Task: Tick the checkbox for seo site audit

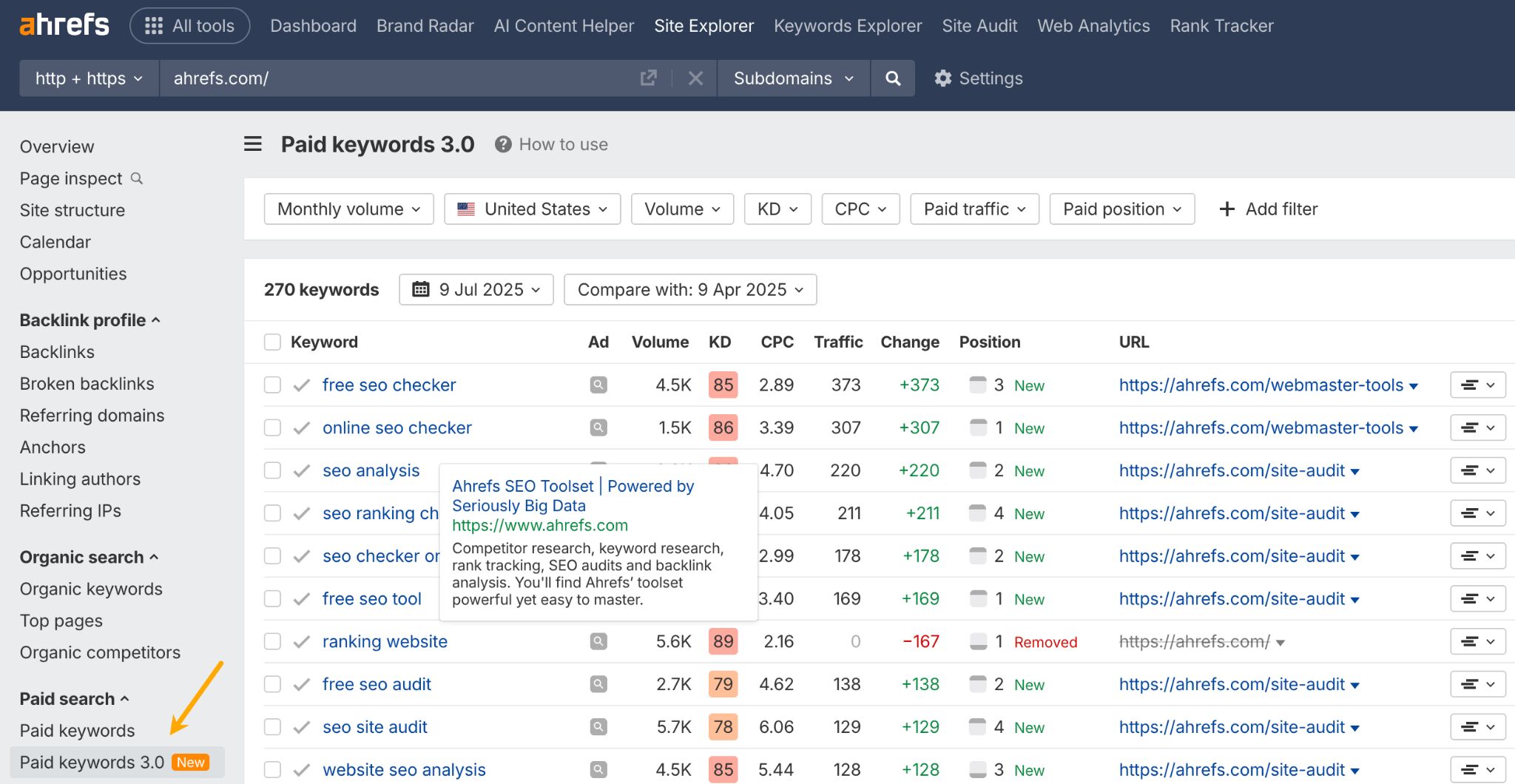Action: (x=272, y=727)
